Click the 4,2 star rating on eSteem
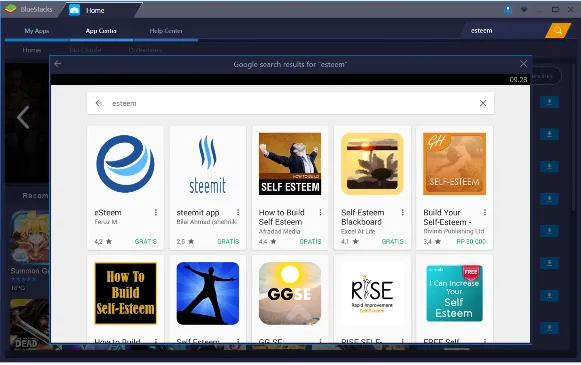Image resolution: width=581 pixels, height=365 pixels. [x=103, y=242]
